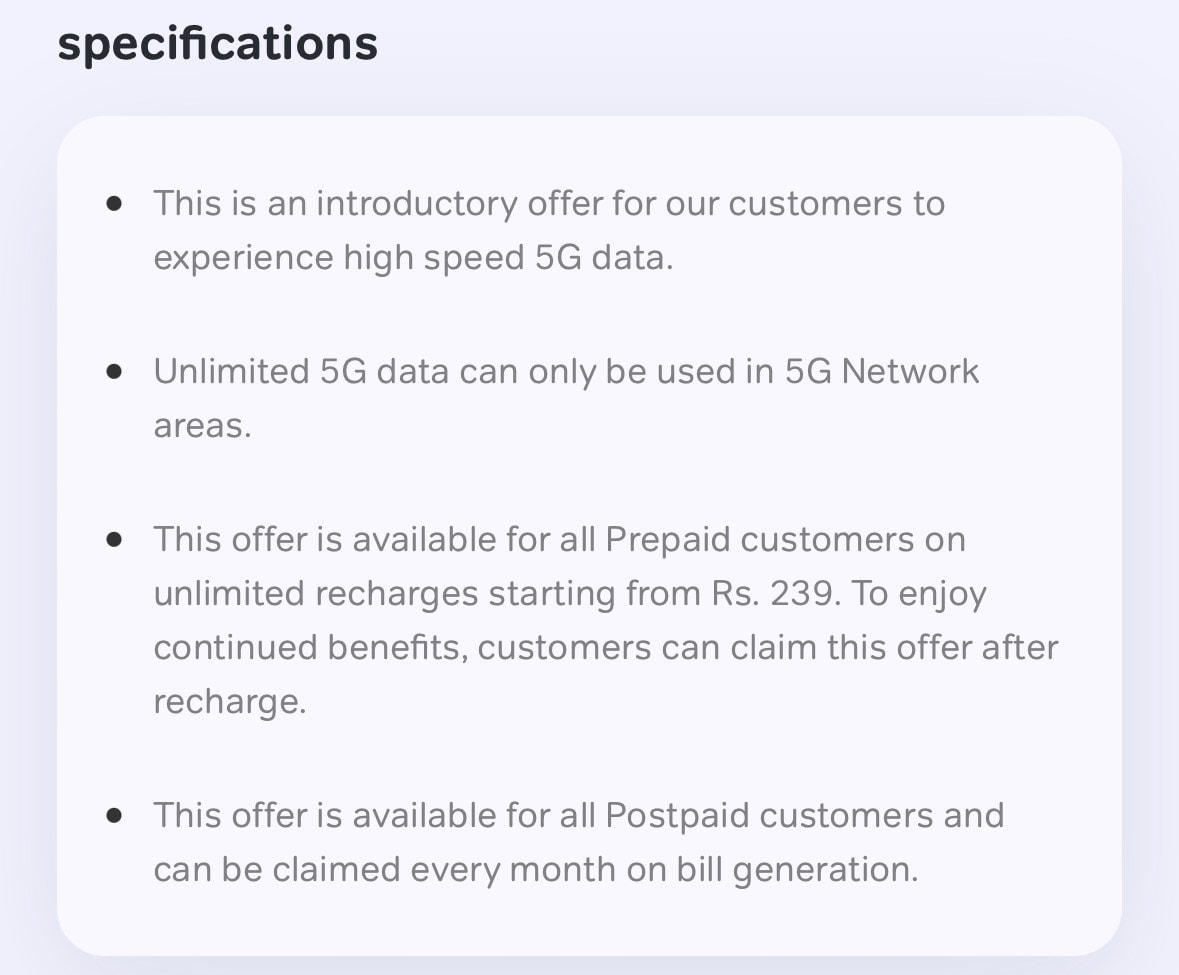Click the words 'unlimited recharges'
The width and height of the screenshot is (1179, 975).
tap(316, 594)
